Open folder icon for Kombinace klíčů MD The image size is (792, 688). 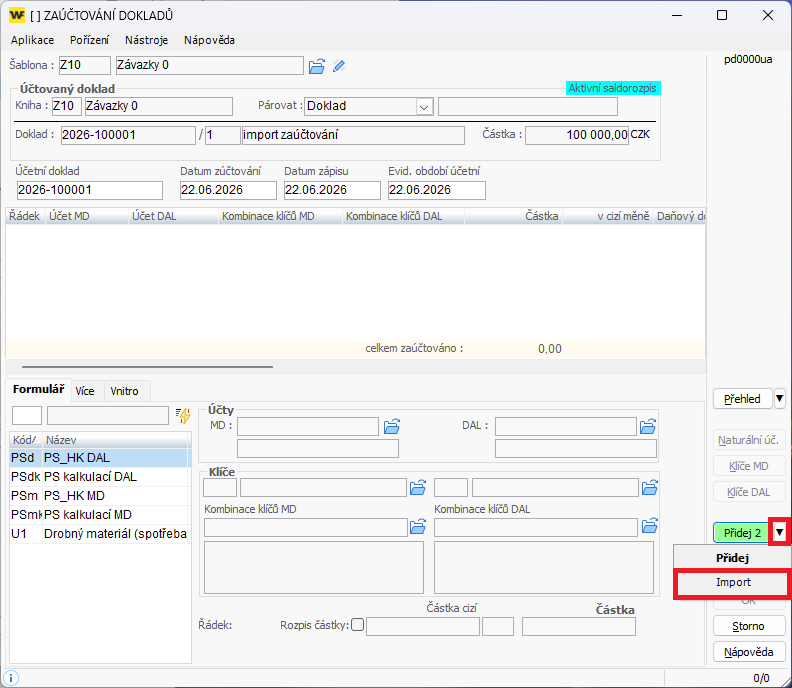(418, 527)
